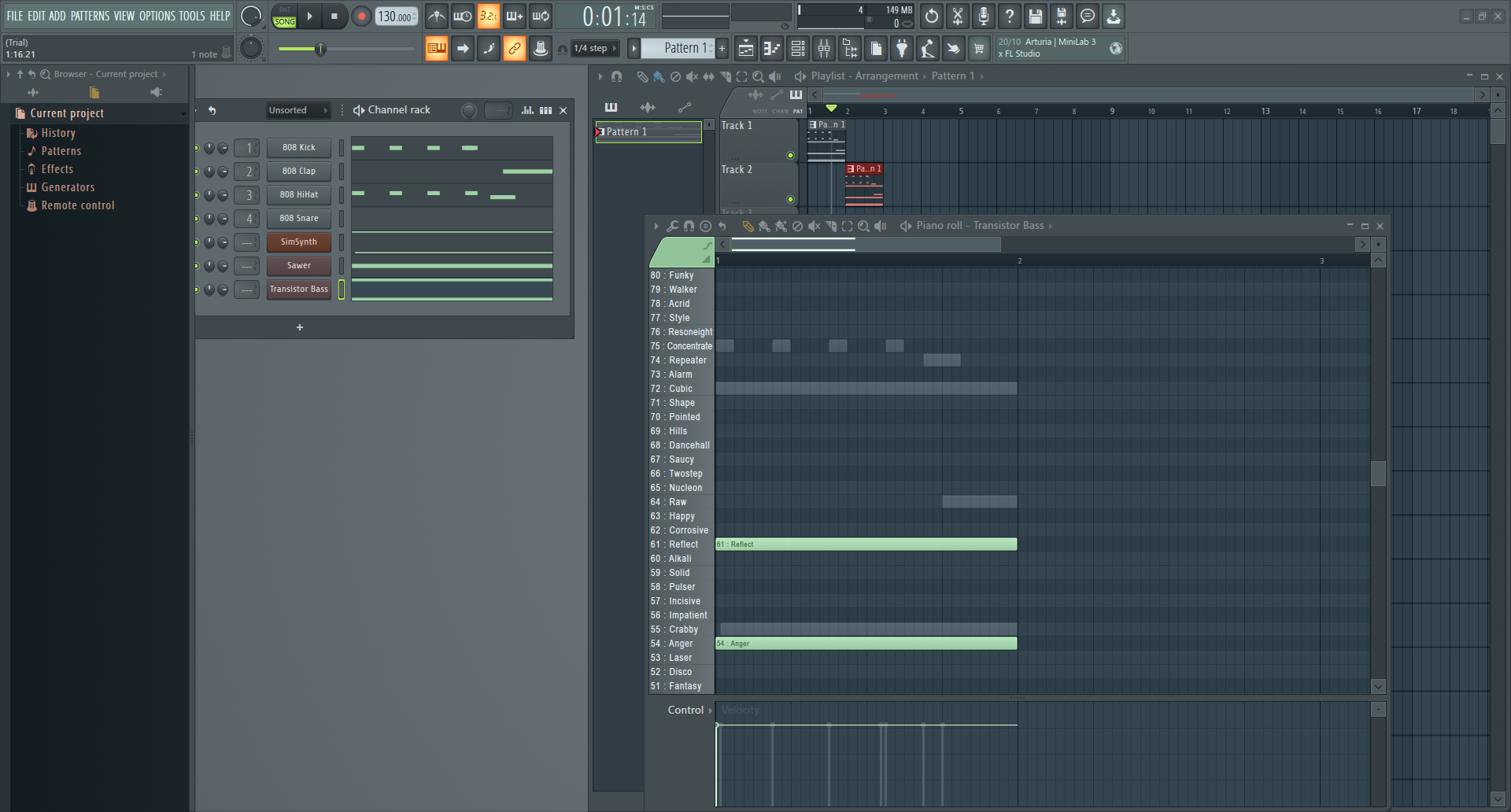This screenshot has width=1511, height=812.
Task: Click the 130.000 tempo field
Action: pos(396,16)
